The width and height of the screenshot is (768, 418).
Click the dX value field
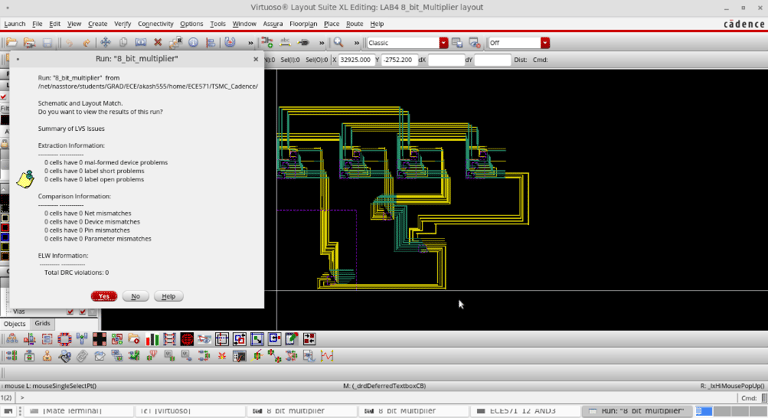pyautogui.click(x=446, y=60)
